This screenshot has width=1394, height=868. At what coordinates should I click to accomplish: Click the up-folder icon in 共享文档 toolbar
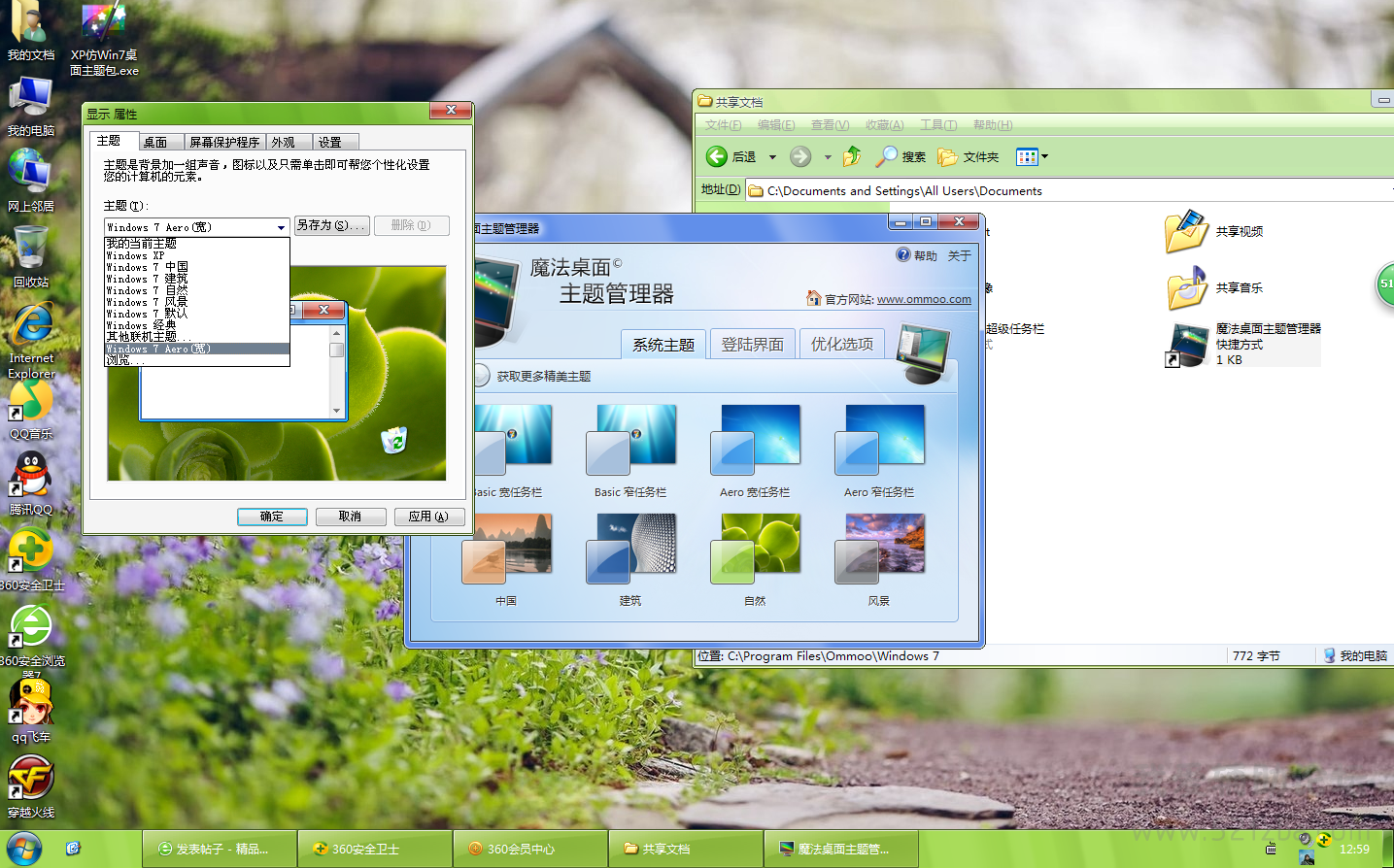click(852, 156)
